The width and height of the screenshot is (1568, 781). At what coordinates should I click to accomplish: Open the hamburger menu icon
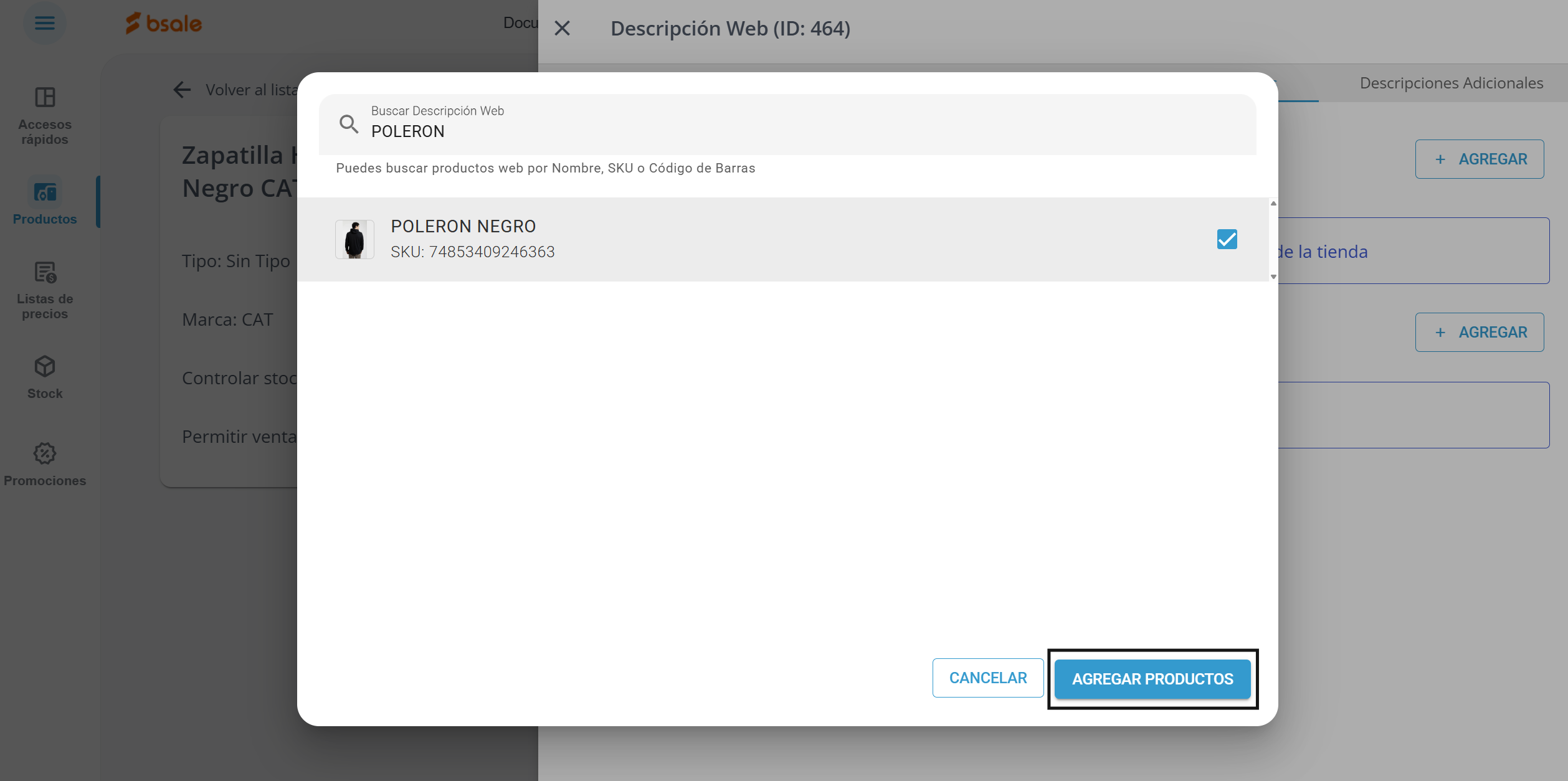44,24
